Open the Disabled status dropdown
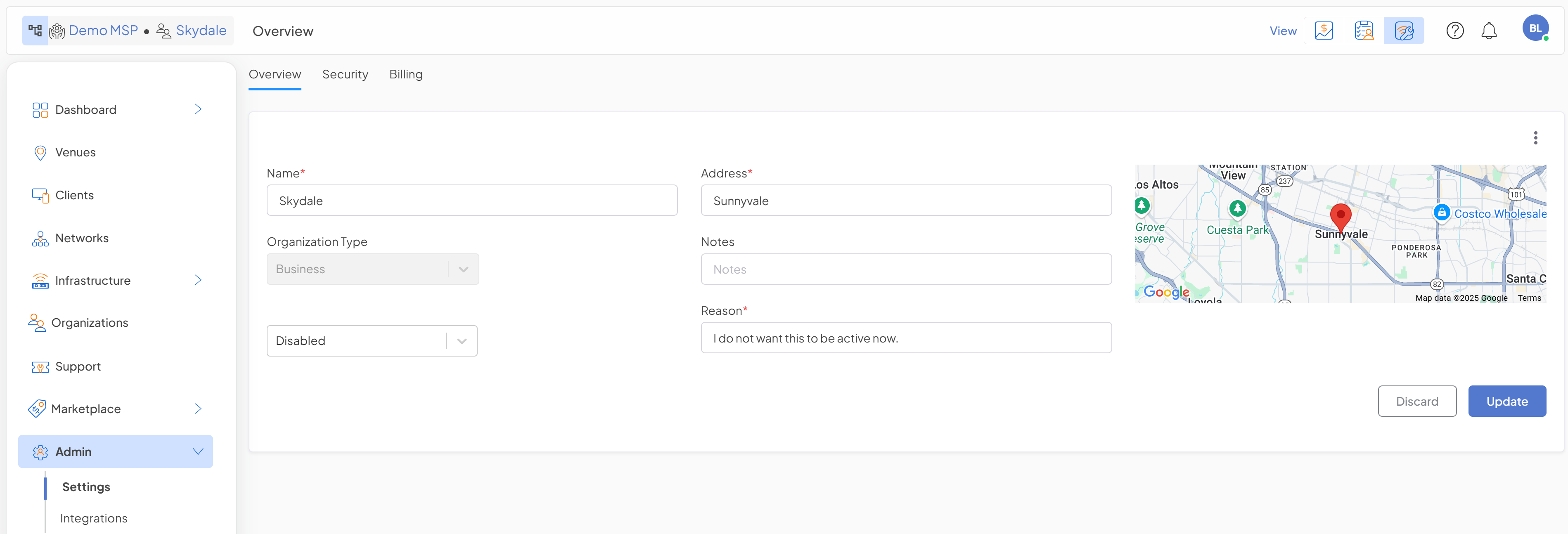Image resolution: width=1568 pixels, height=534 pixels. click(371, 340)
